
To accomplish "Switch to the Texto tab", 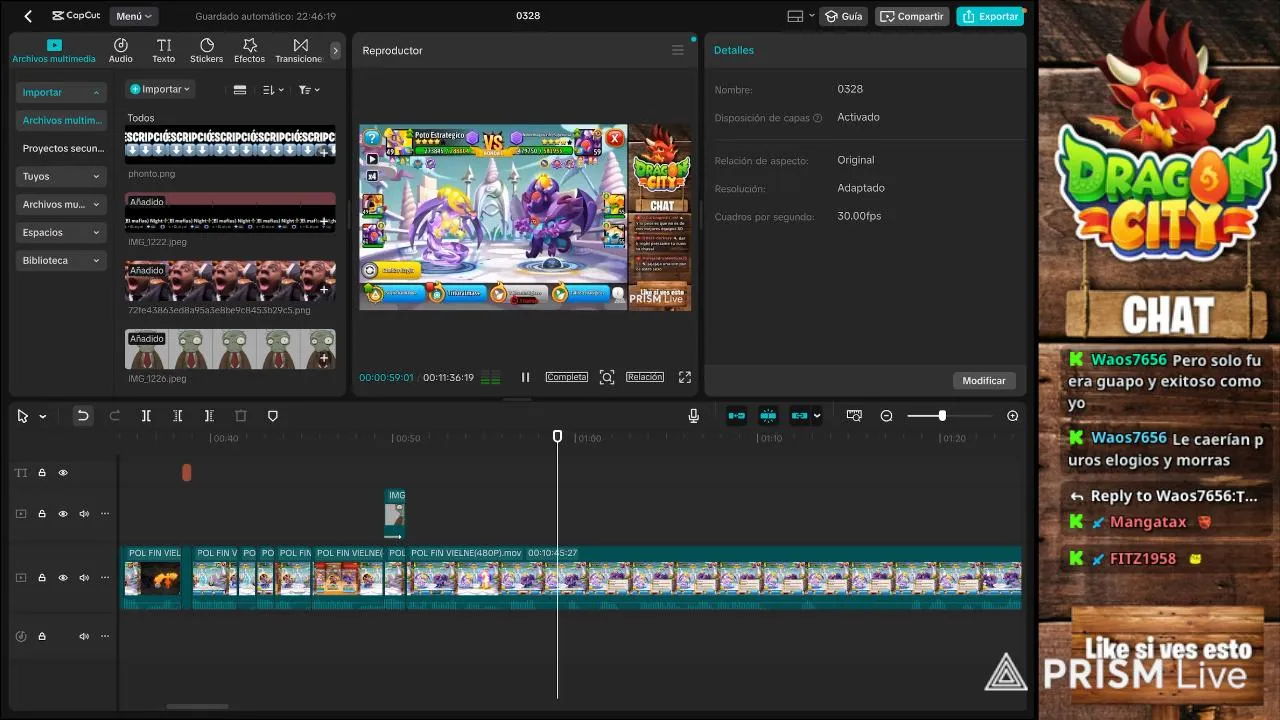I will (164, 51).
